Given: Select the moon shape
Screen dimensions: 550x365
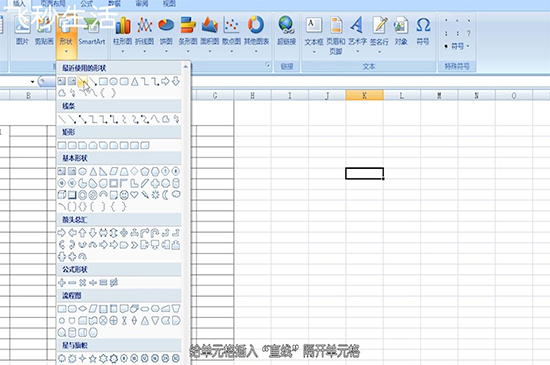Looking at the screenshot, I should (x=166, y=195).
